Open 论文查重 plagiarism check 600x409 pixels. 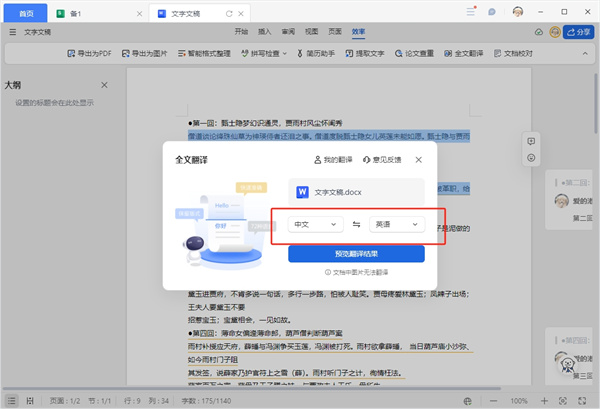coord(414,54)
